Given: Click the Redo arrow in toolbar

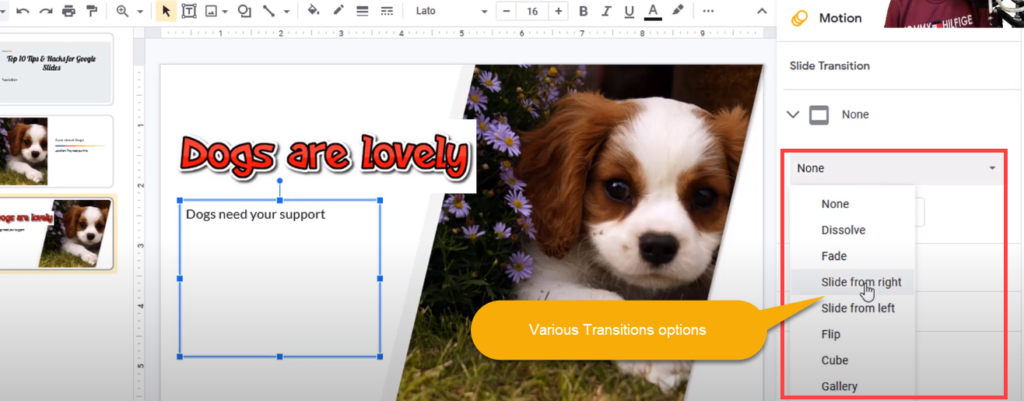Looking at the screenshot, I should pos(46,11).
